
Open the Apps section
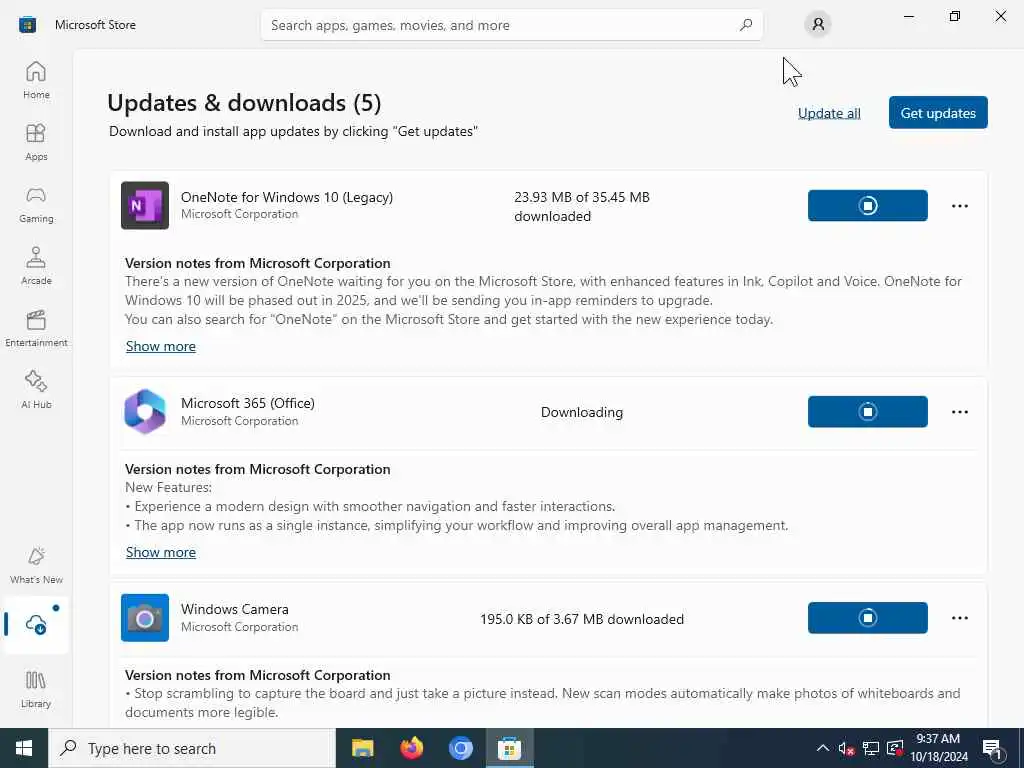(x=36, y=142)
